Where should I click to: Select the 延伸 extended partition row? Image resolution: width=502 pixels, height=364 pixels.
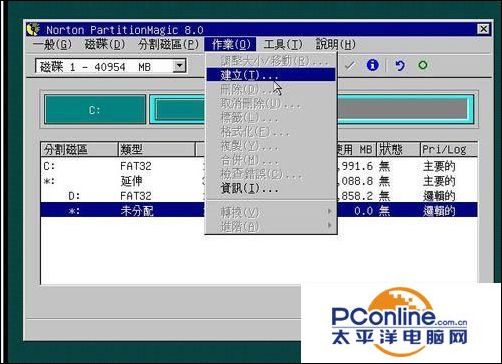pos(259,181)
